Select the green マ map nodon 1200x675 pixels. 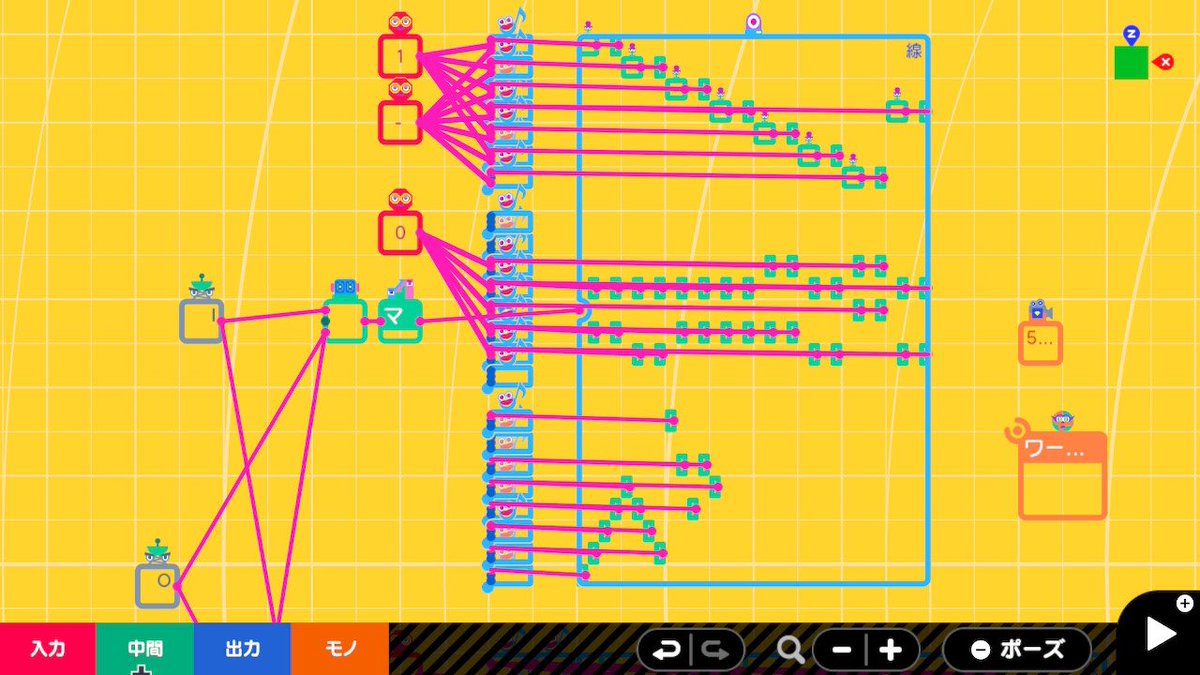click(400, 321)
